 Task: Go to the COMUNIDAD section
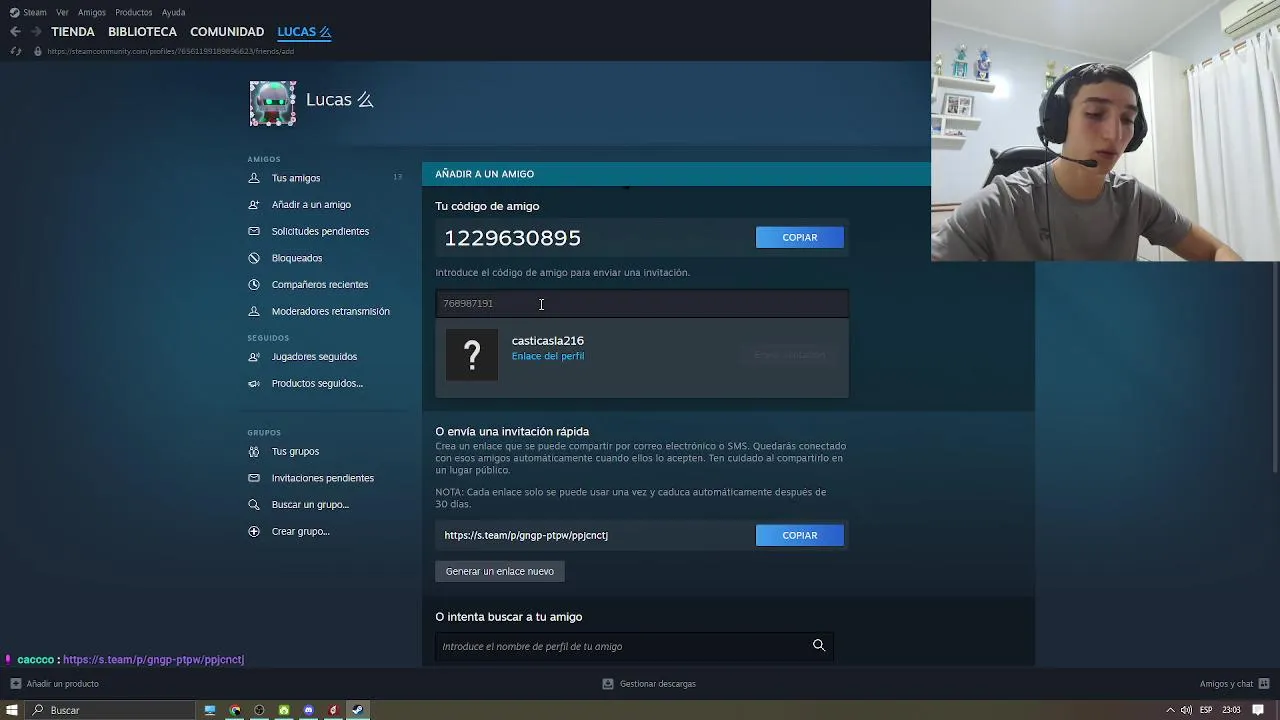pos(227,32)
